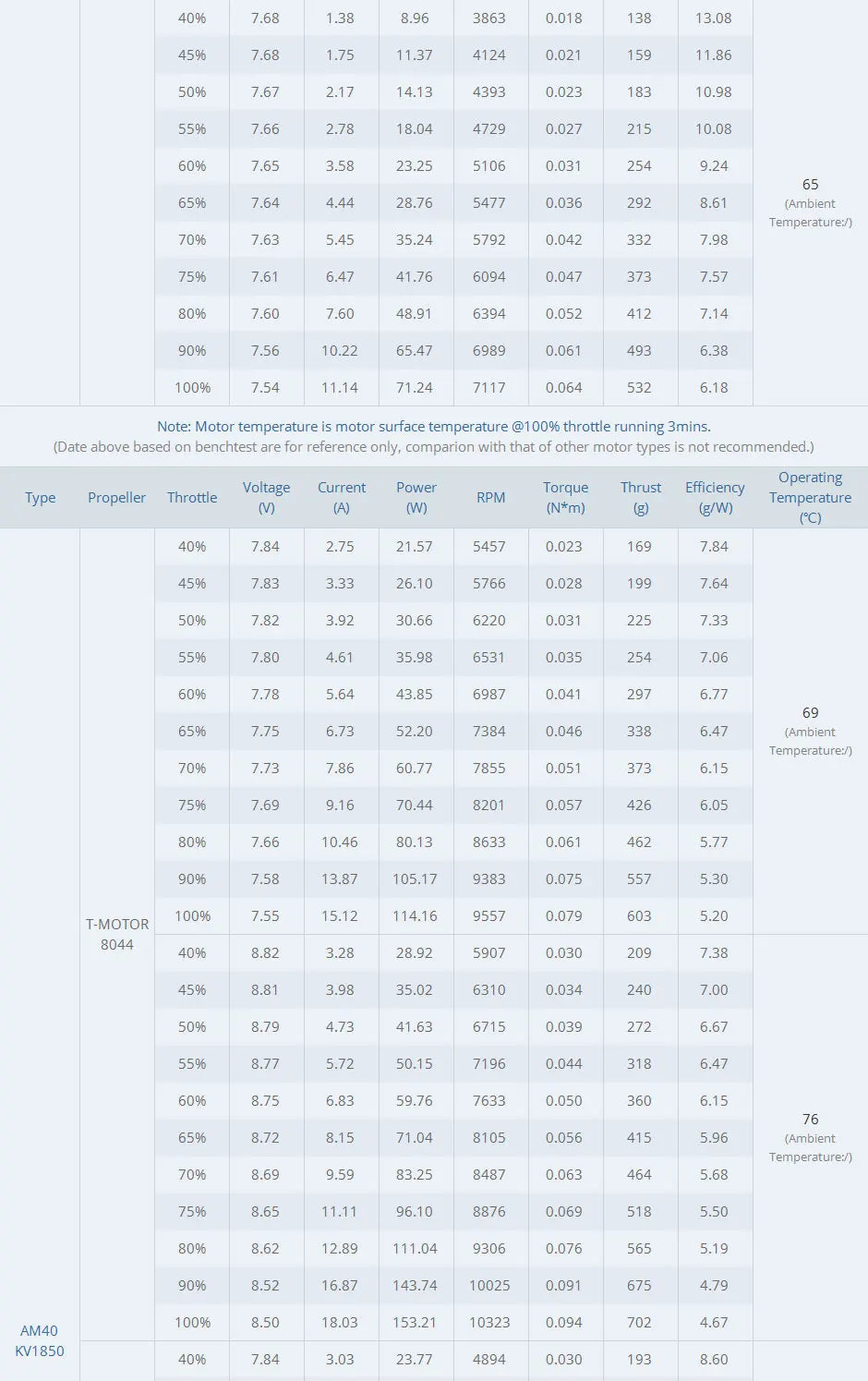Click the operating temperature value 69

coord(810,713)
